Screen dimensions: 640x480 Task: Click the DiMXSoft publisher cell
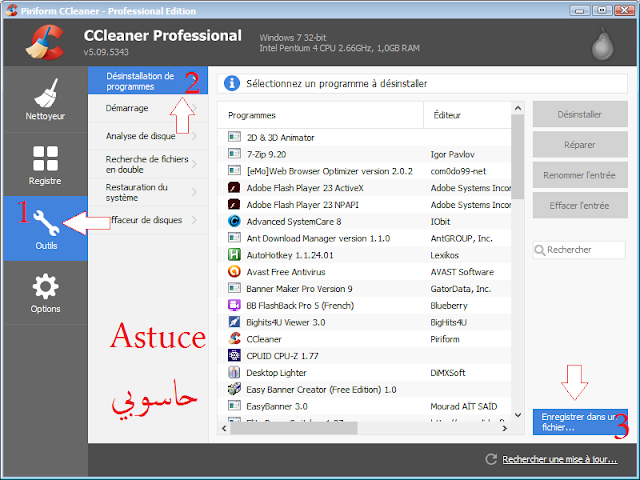tap(448, 373)
